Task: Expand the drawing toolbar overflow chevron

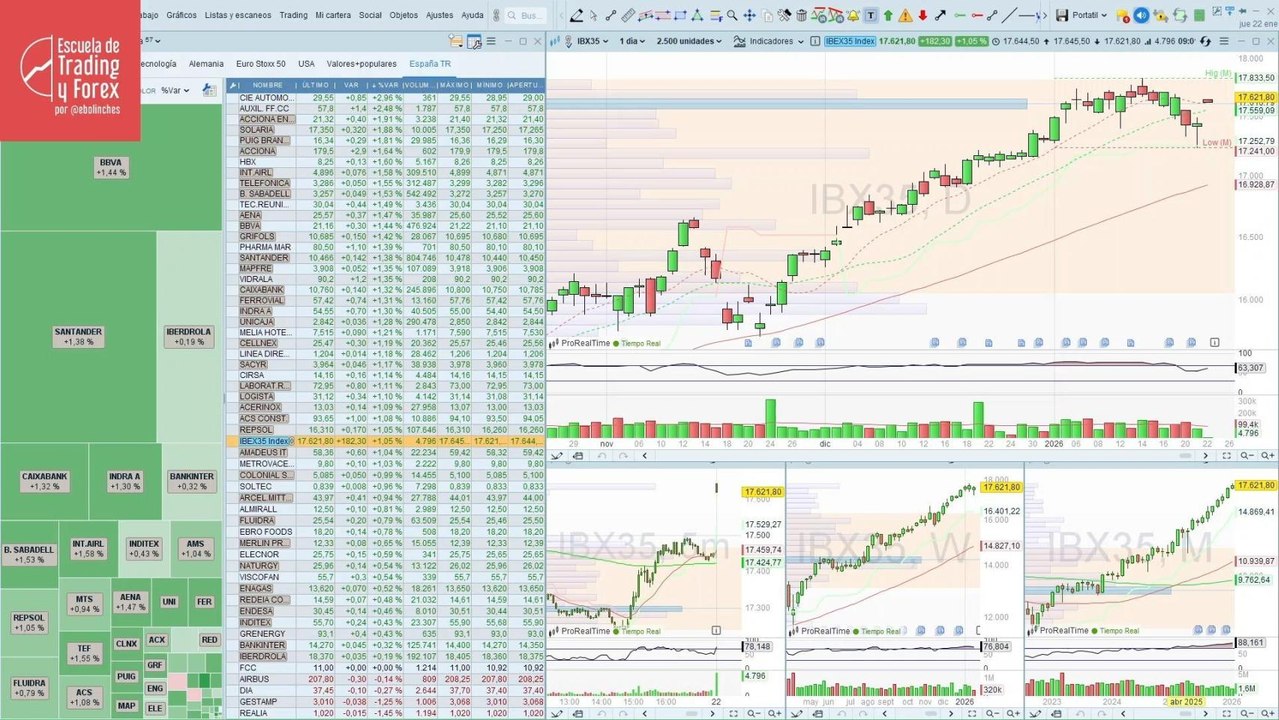Action: (x=1045, y=15)
